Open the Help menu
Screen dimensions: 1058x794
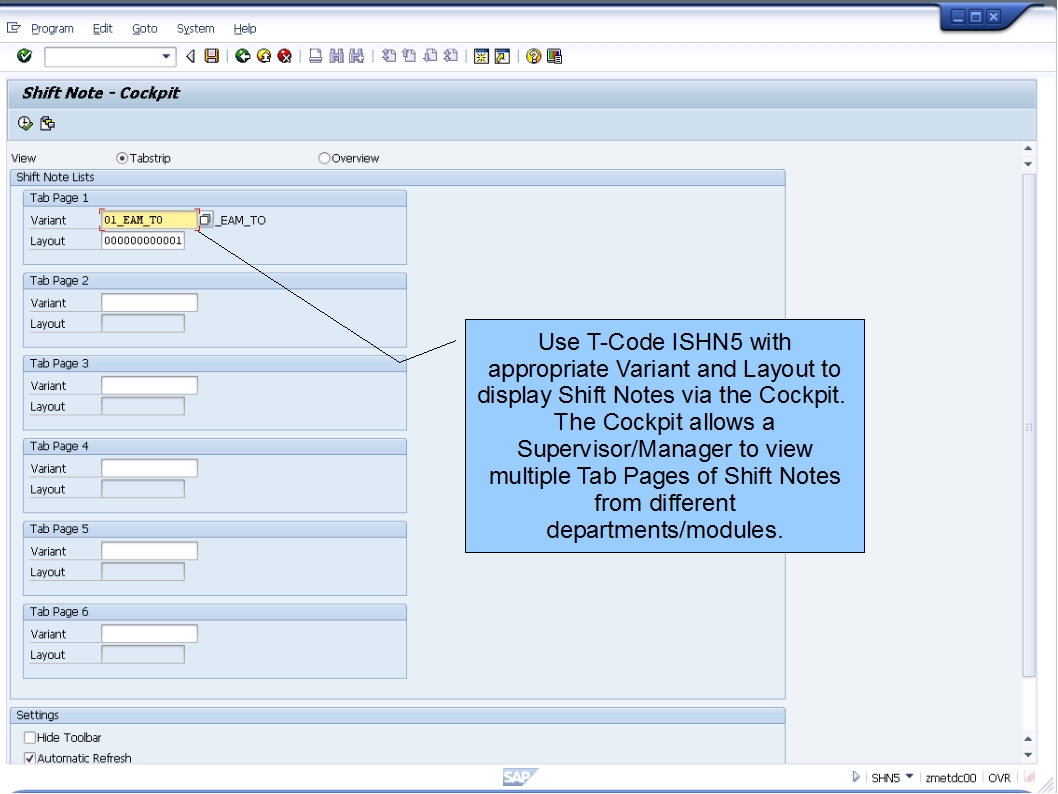pos(245,28)
